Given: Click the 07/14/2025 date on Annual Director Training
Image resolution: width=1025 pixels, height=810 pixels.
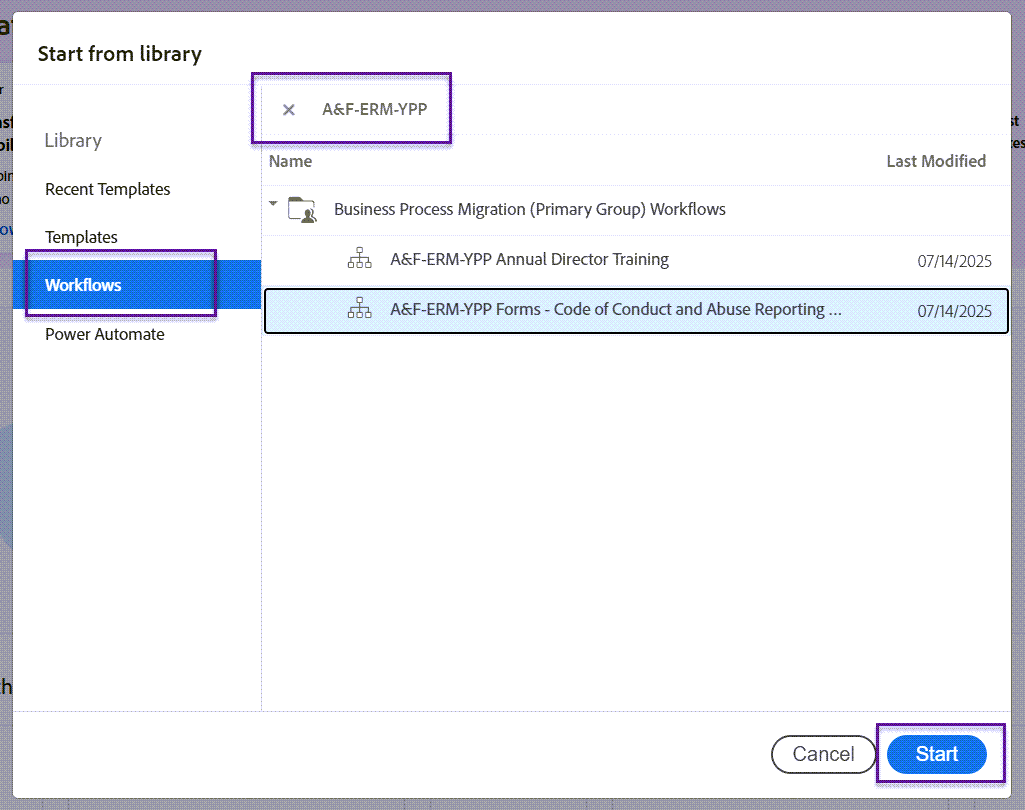Looking at the screenshot, I should 956,259.
